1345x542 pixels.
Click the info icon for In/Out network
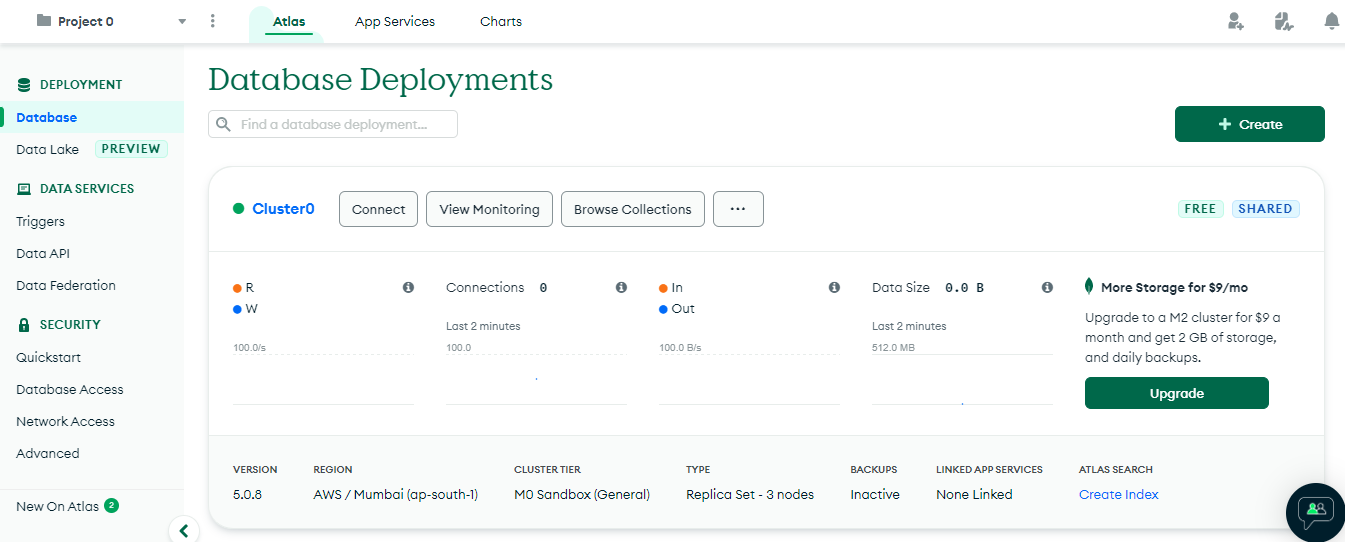click(834, 287)
